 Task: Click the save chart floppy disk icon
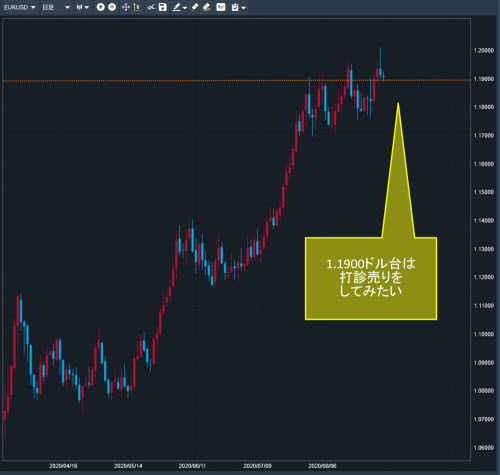pos(163,7)
